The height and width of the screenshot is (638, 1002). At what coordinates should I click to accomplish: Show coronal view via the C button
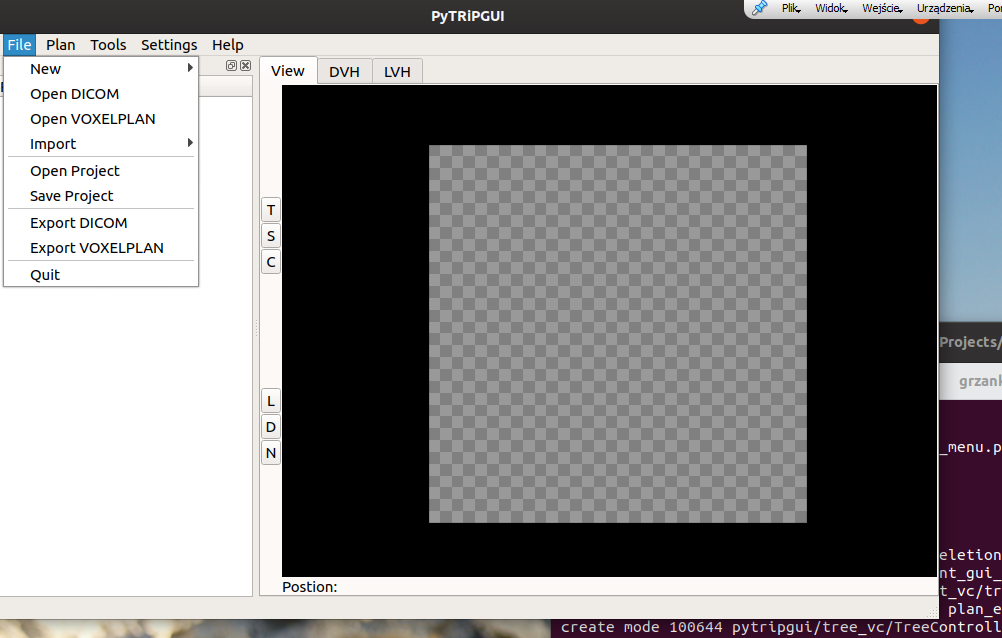[x=270, y=261]
